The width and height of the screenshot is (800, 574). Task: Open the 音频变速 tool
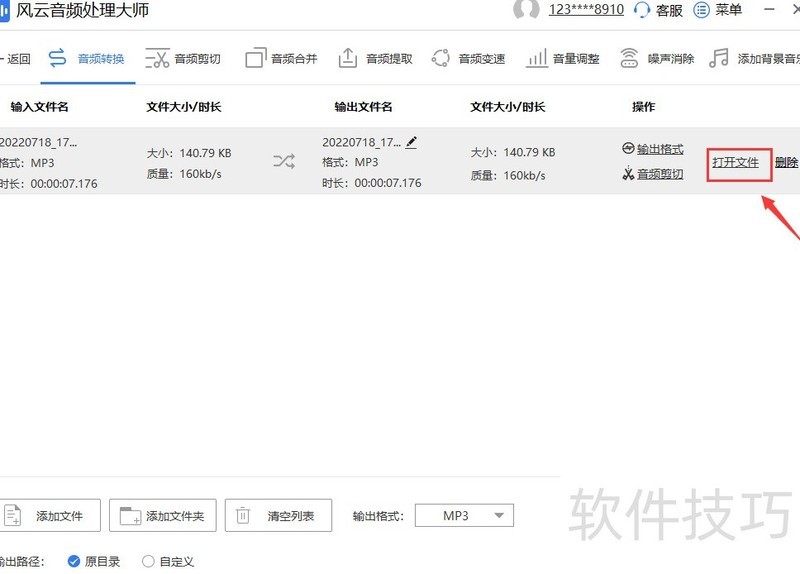(468, 59)
